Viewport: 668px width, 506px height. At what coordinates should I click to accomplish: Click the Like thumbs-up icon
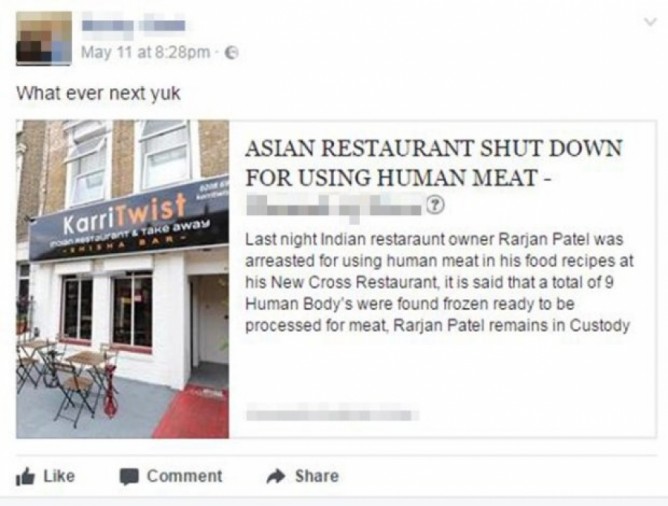(x=25, y=477)
